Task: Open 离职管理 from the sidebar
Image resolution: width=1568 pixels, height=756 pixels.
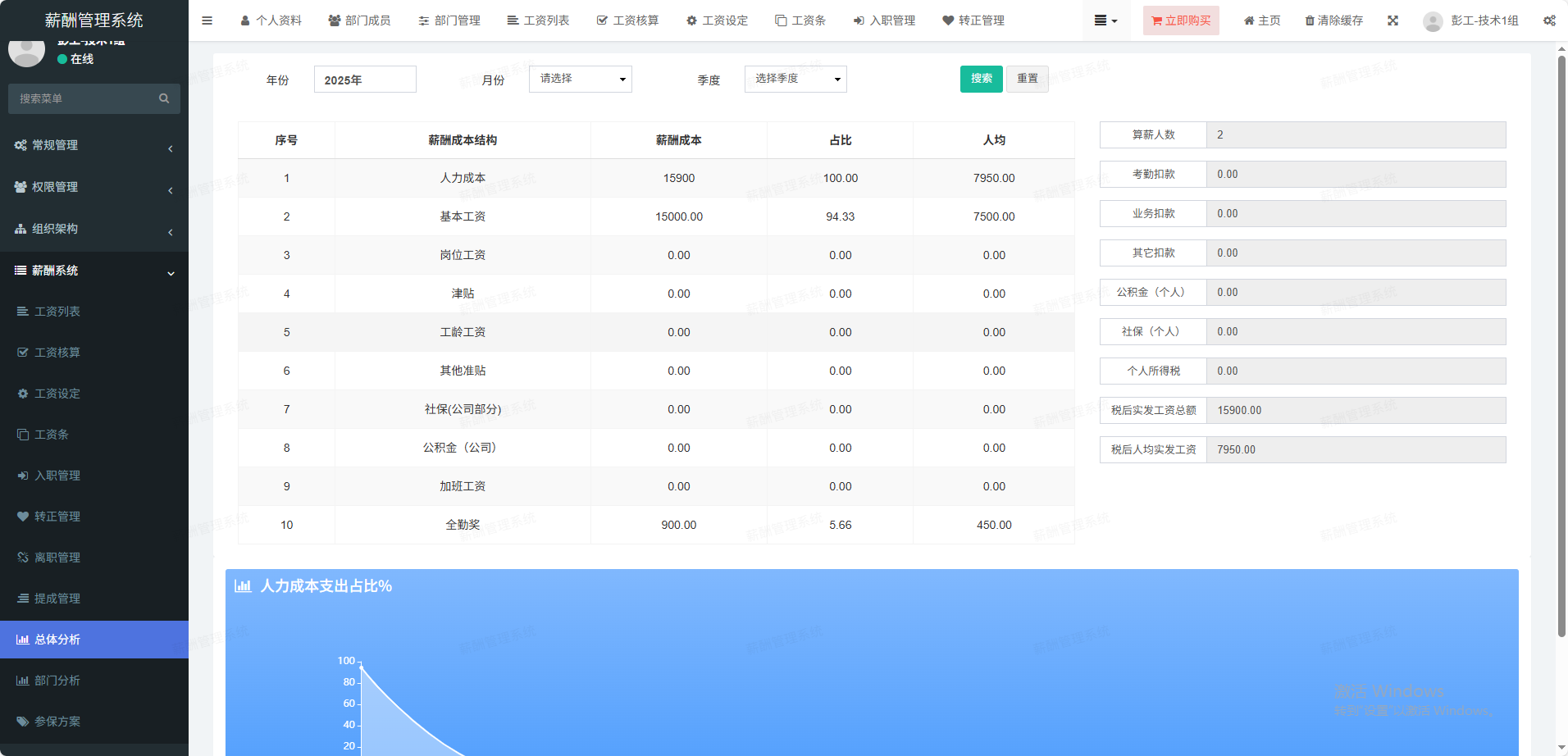Action: tap(57, 558)
